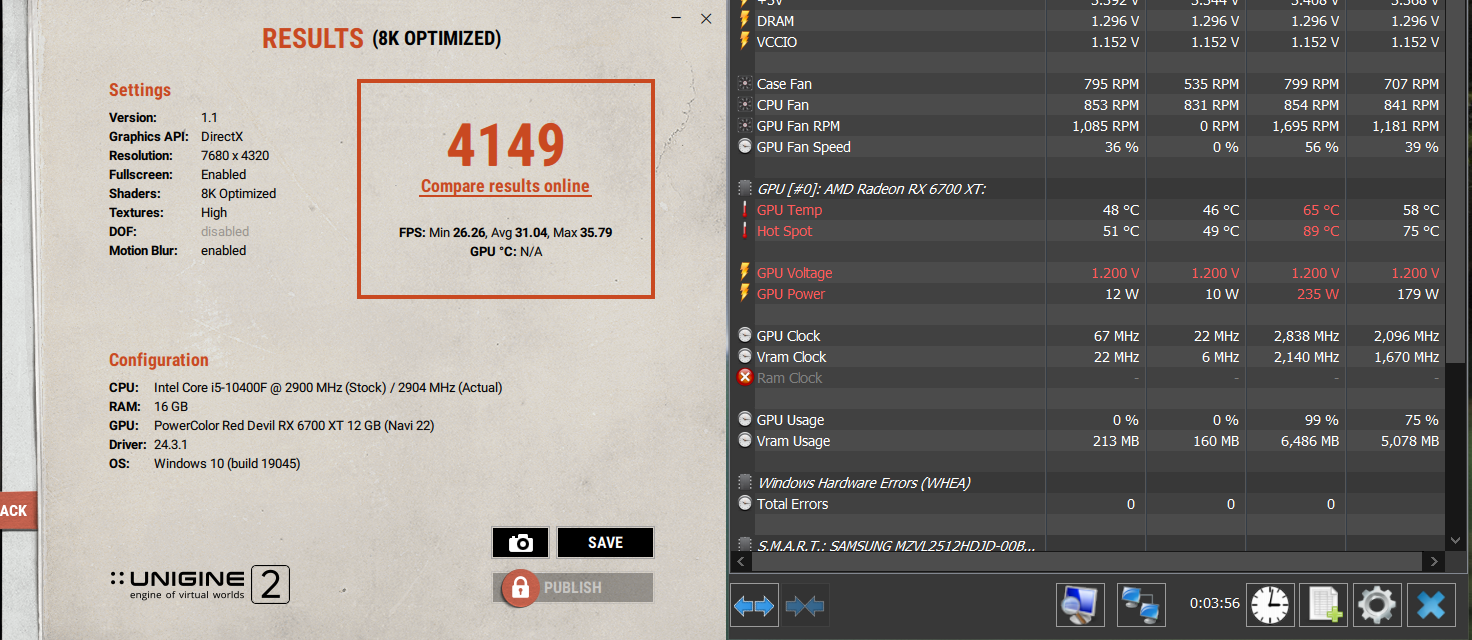Click the expand columns blue arrows icon
This screenshot has height=640, width=1472.
pos(754,605)
